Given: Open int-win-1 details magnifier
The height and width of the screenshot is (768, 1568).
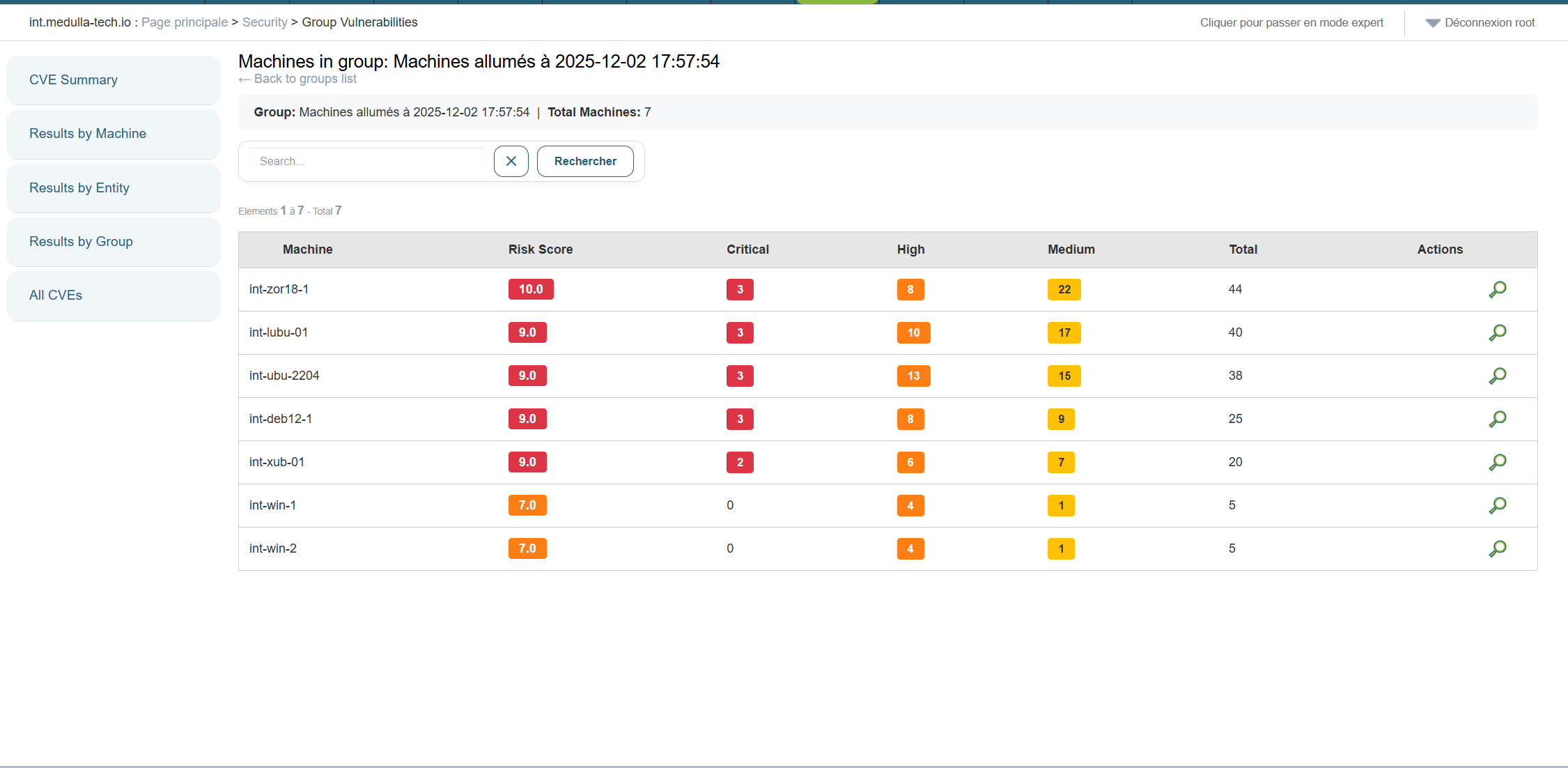Looking at the screenshot, I should point(1497,505).
